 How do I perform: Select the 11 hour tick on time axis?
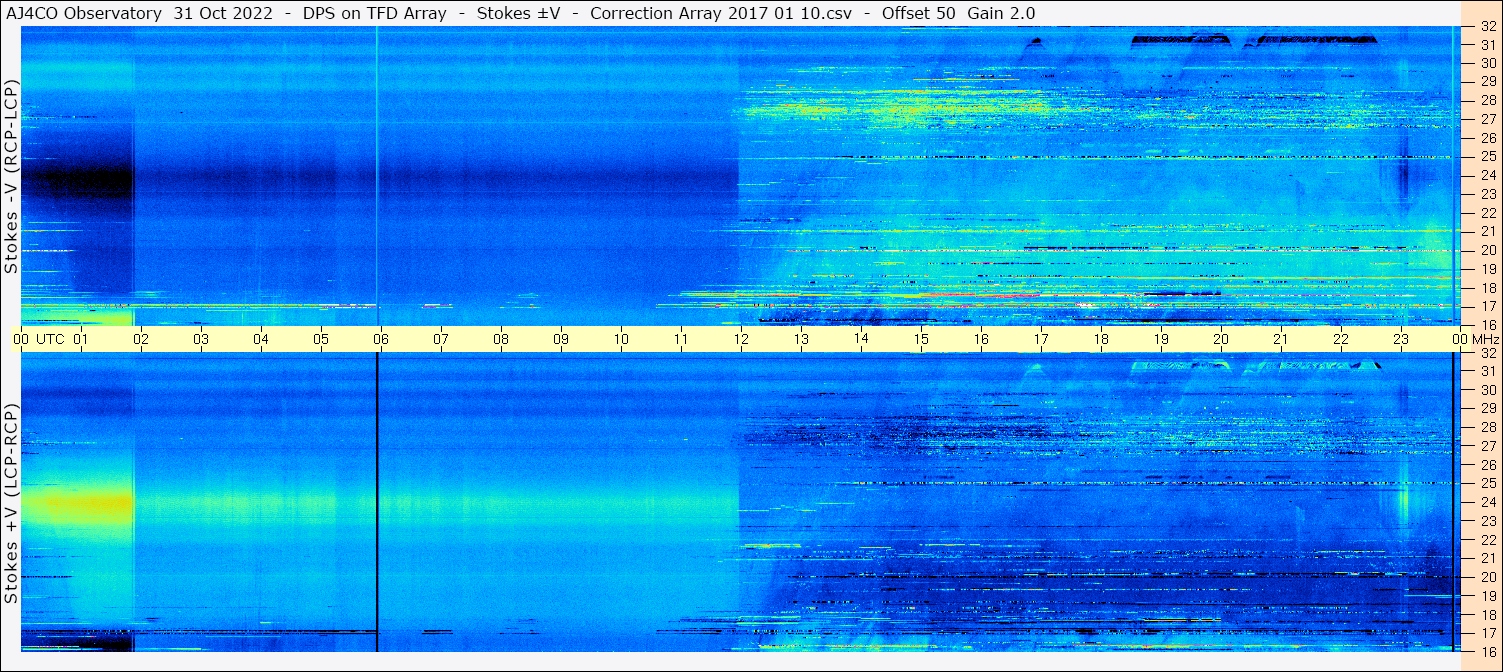point(681,339)
